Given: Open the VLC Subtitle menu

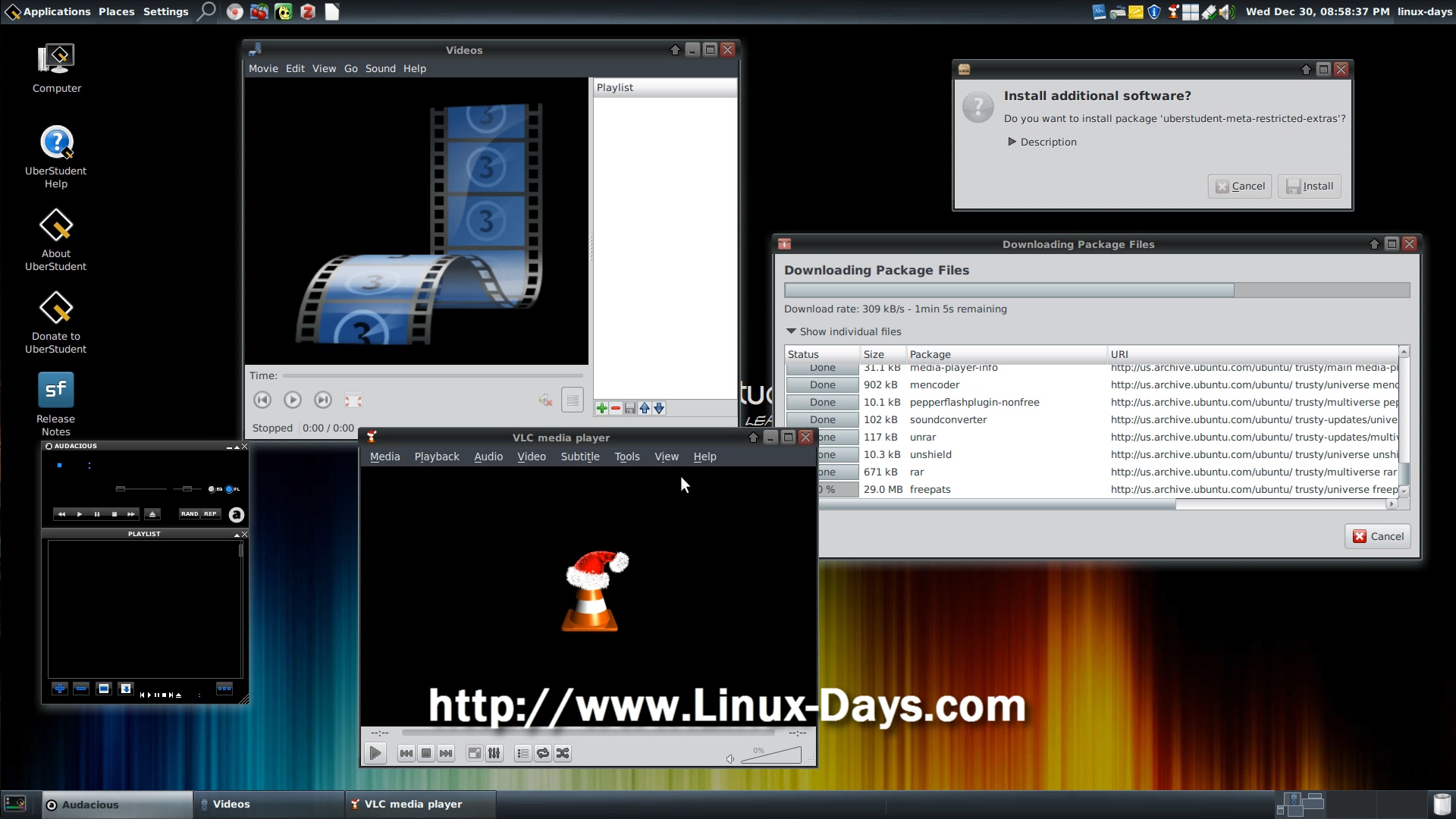Looking at the screenshot, I should point(580,457).
